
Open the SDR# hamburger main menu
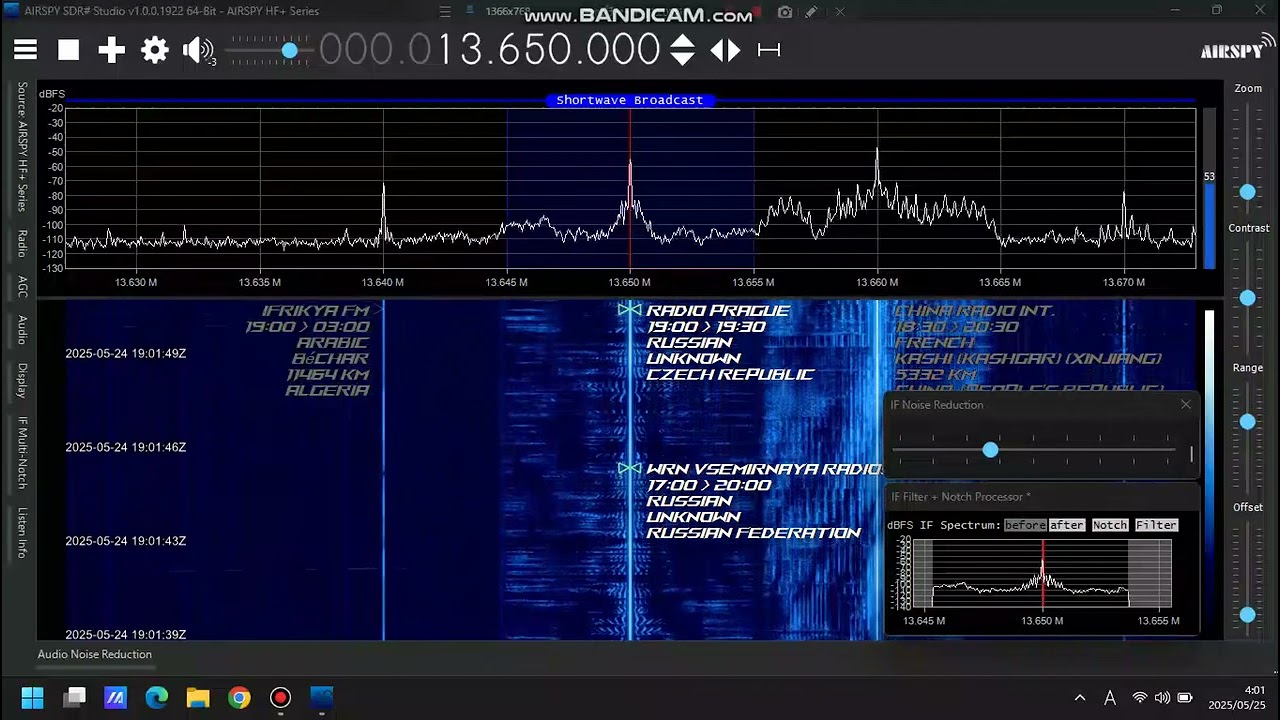coord(25,50)
